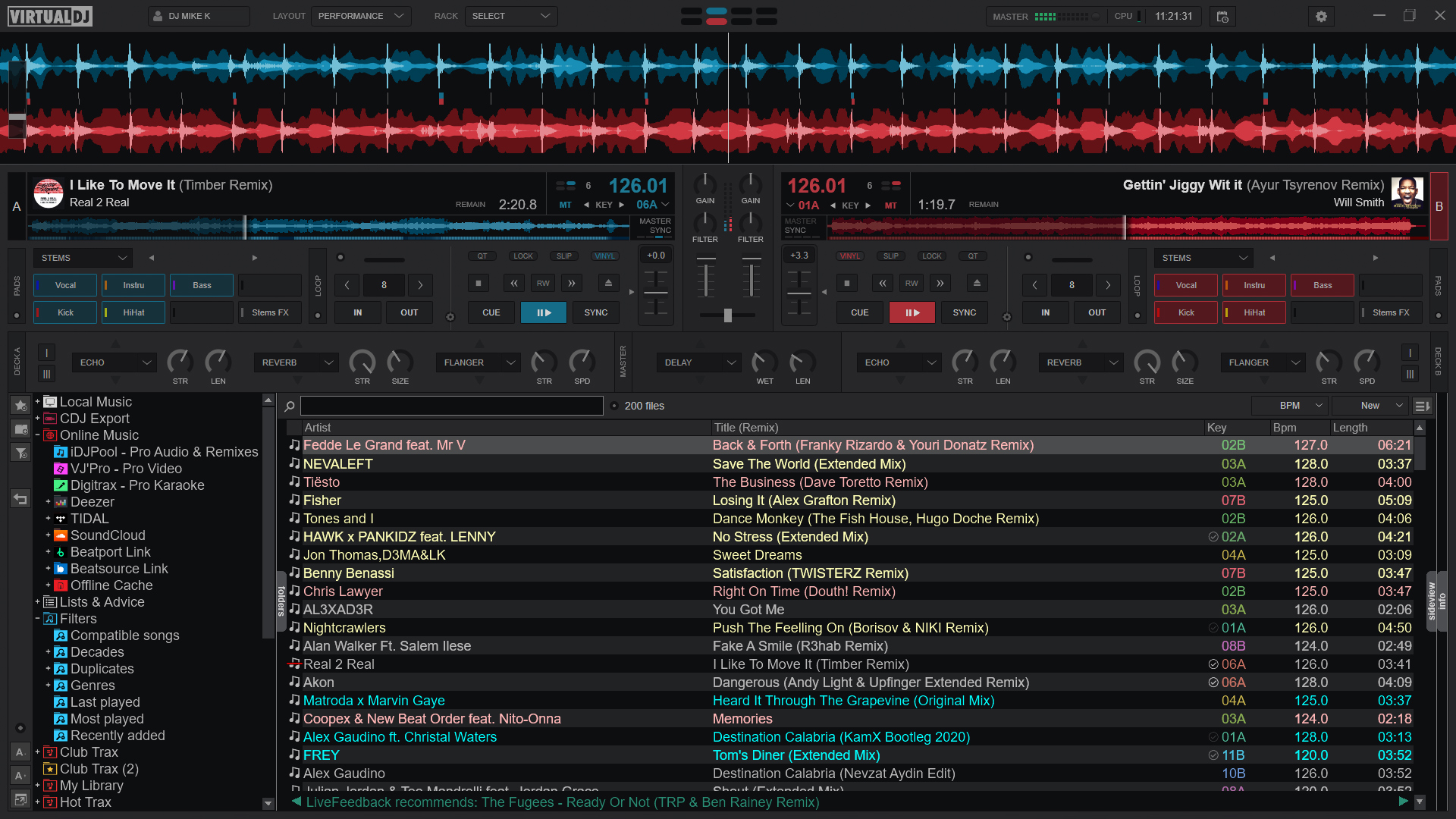
Task: Collapse the Online Music tree branch
Action: pos(37,435)
